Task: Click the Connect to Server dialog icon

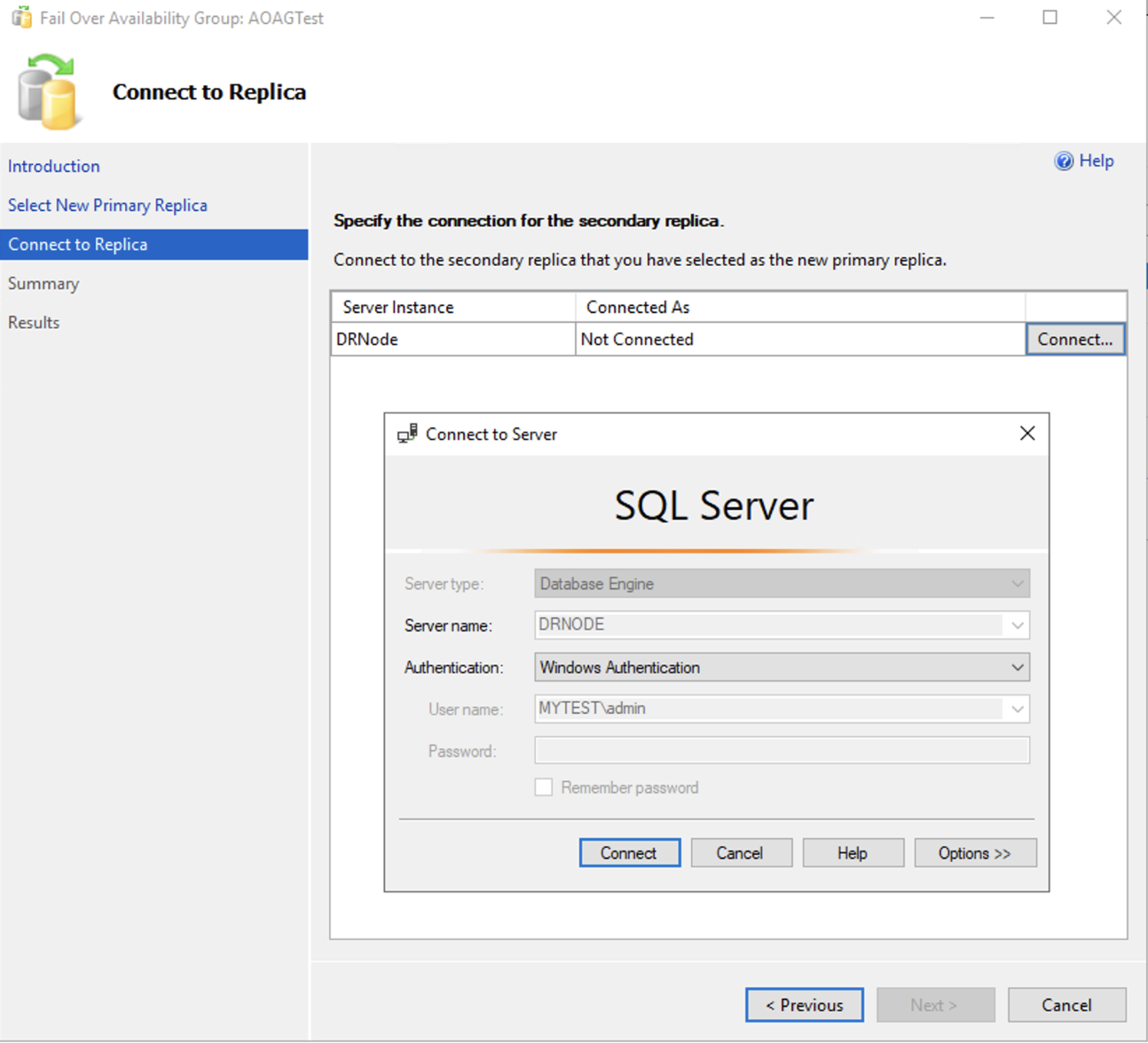Action: (407, 434)
